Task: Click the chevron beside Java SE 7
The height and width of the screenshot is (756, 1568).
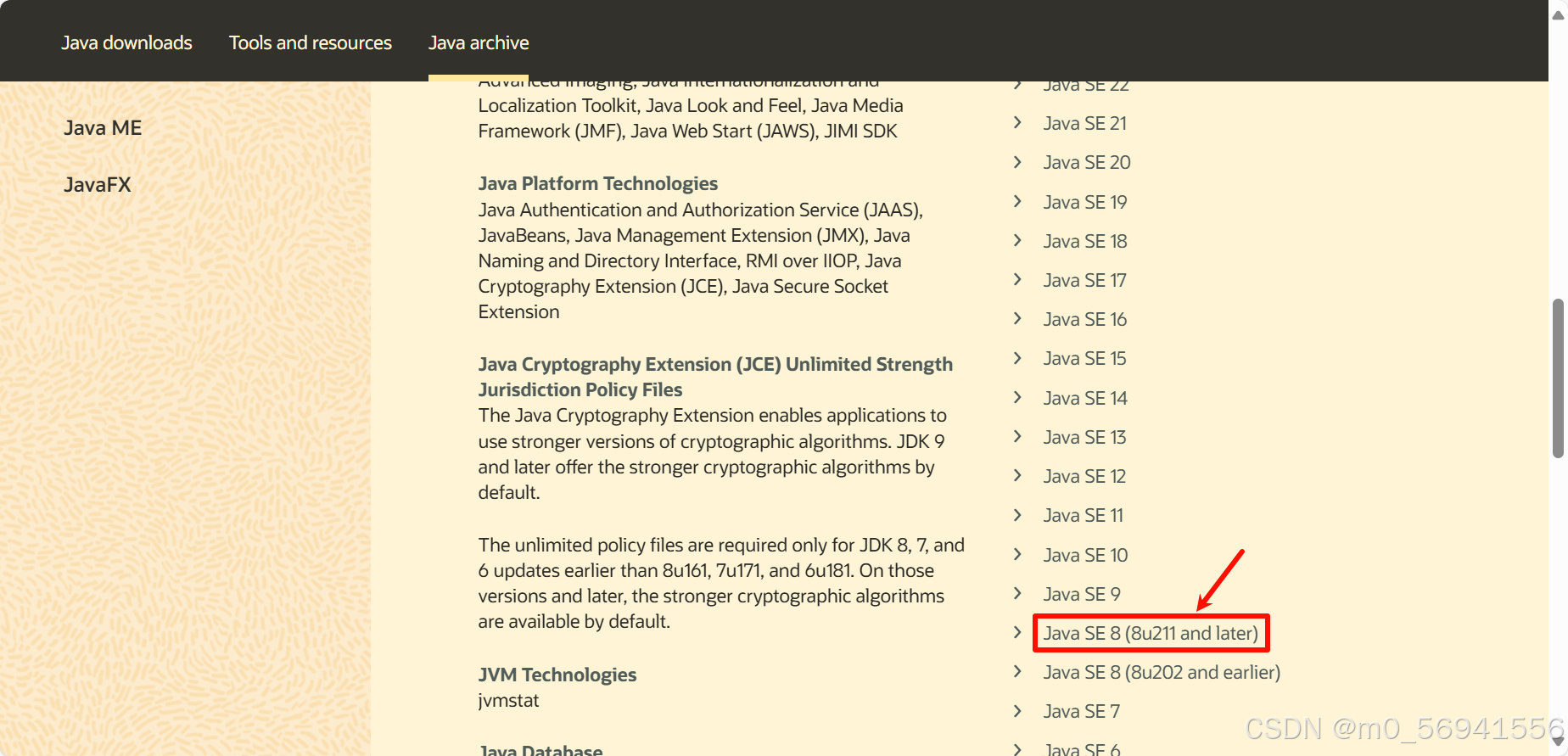Action: coord(1017,710)
